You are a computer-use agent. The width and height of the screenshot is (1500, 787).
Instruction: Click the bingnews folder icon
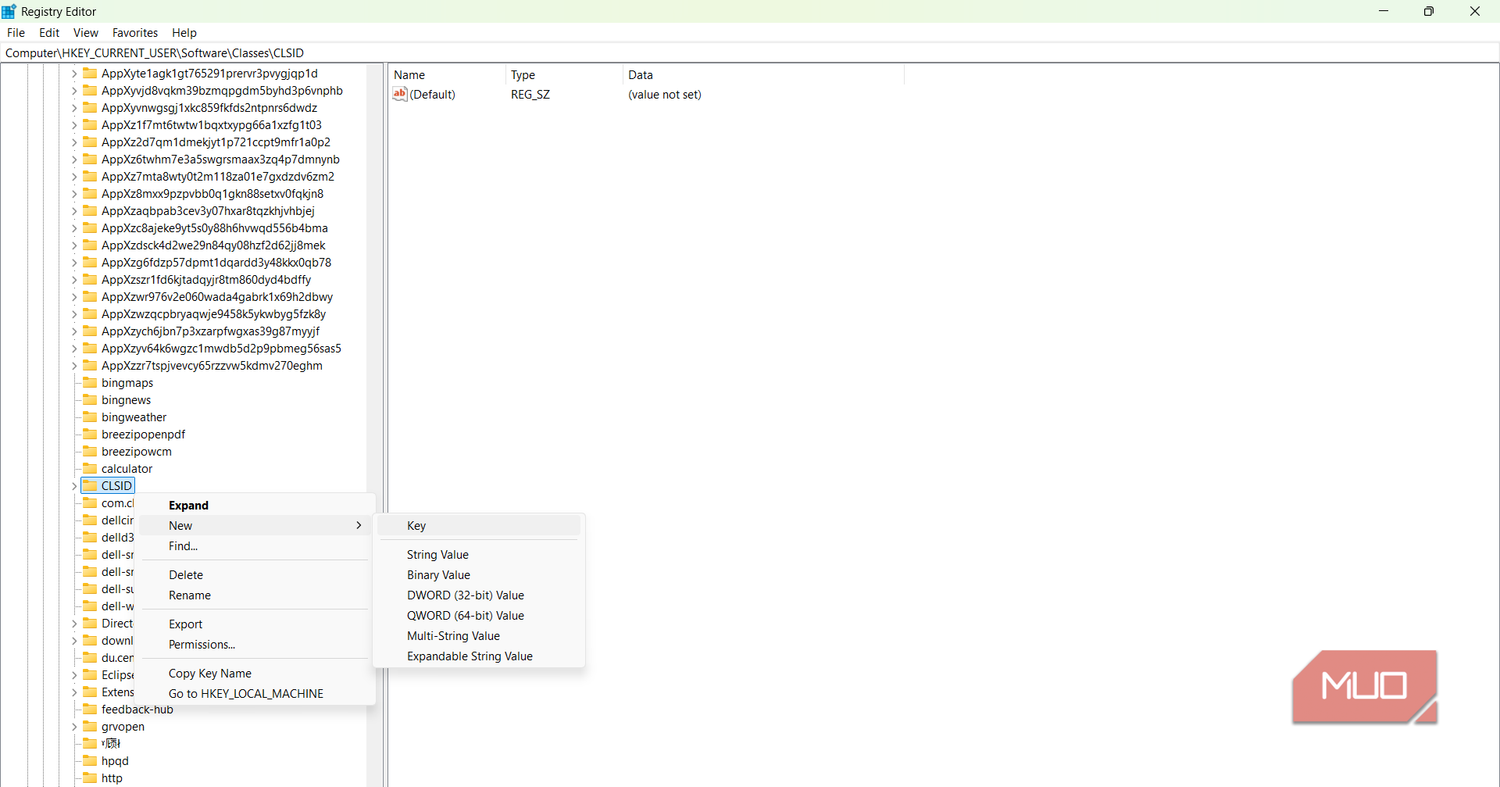pos(89,400)
